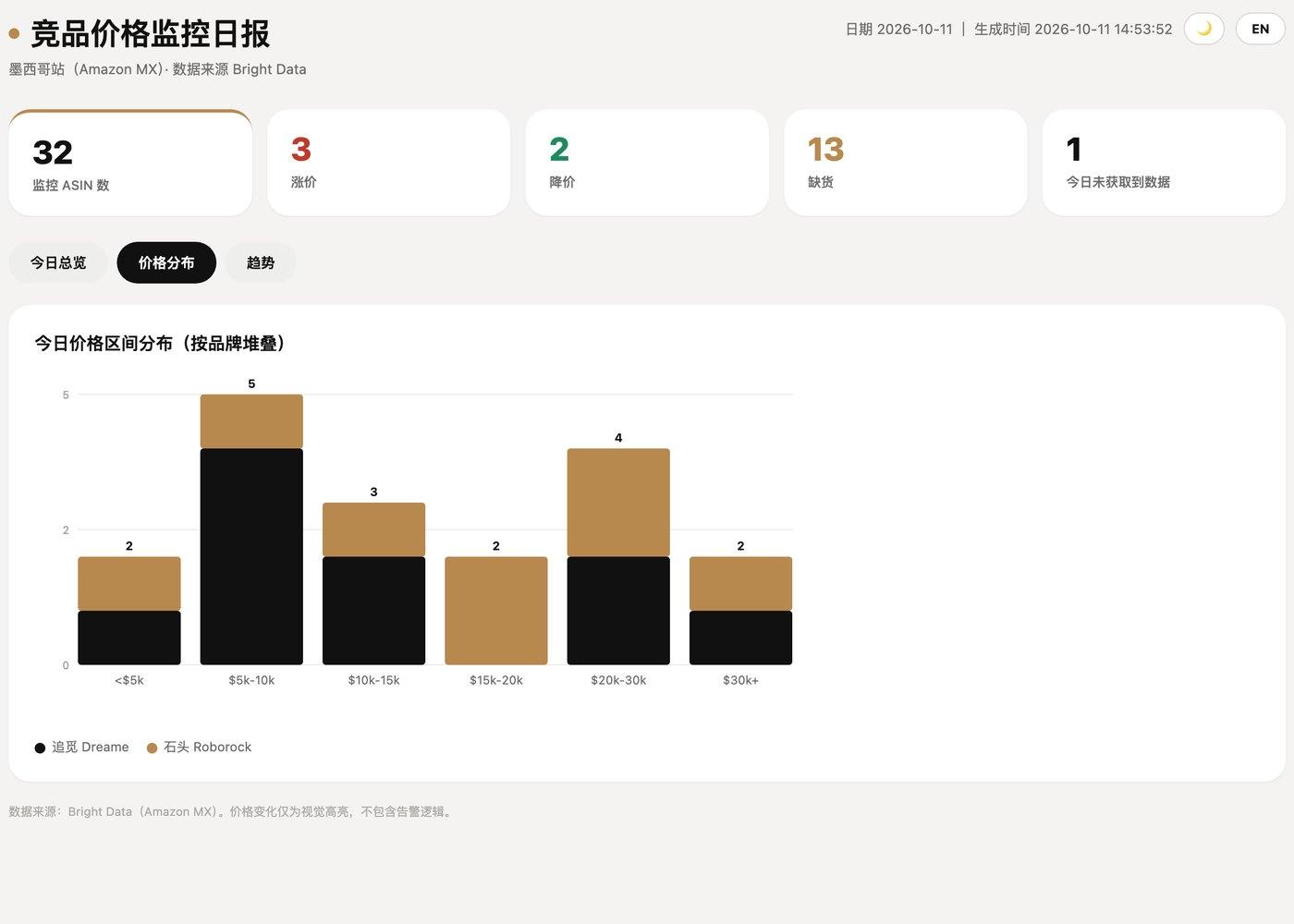Switch language using the EN button
This screenshot has height=924, width=1294.
(x=1260, y=29)
